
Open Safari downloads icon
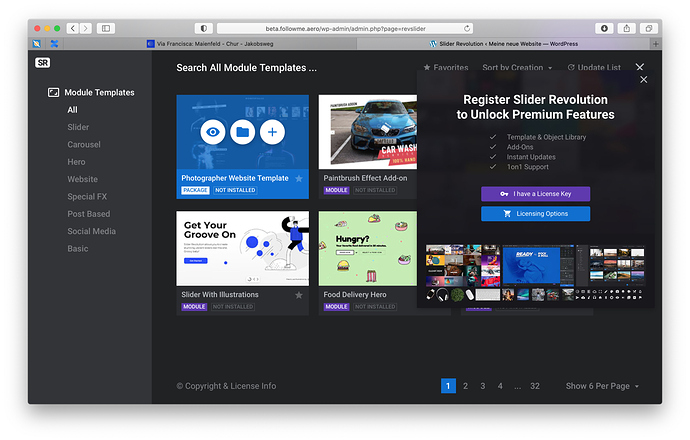[x=604, y=29]
